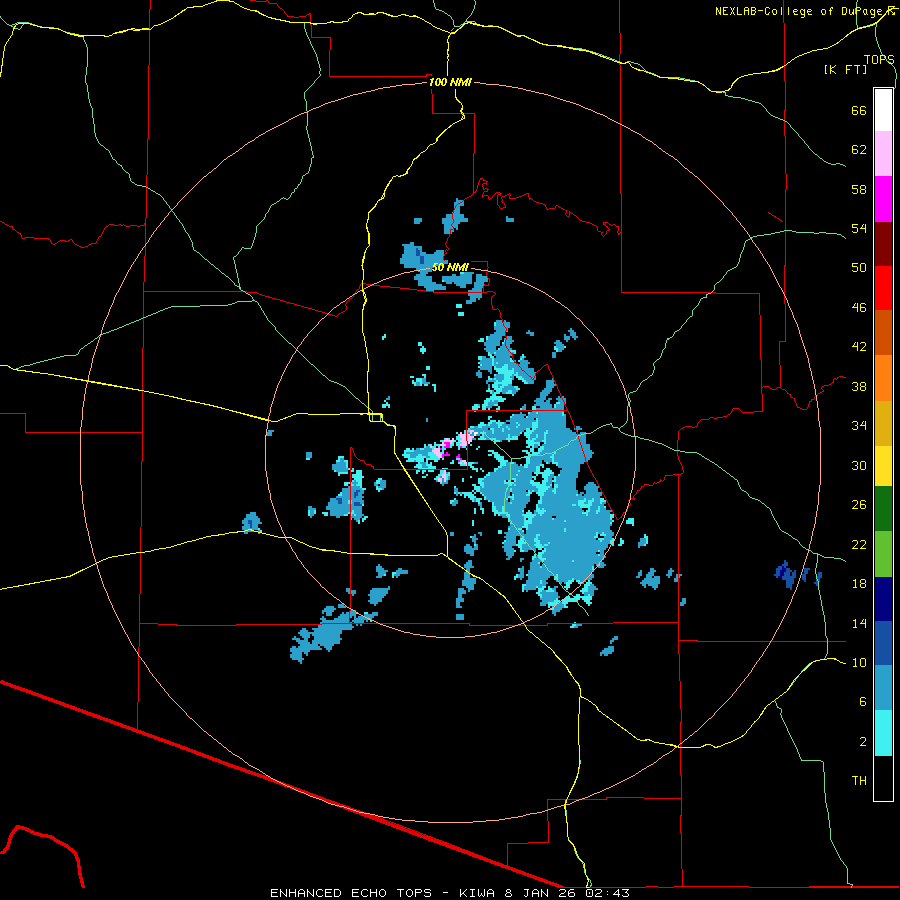Screen dimensions: 900x900
Task: Click the "42" legend value
Action: [x=859, y=346]
